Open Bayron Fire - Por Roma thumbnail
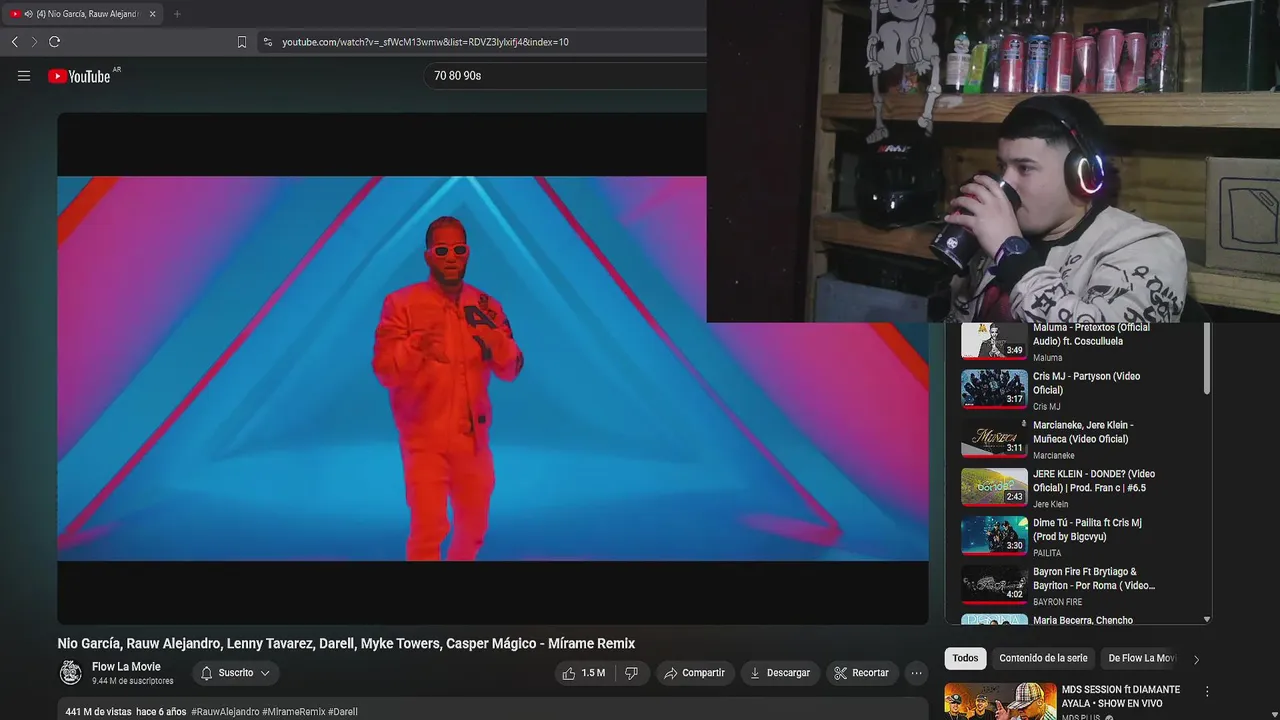 [994, 585]
